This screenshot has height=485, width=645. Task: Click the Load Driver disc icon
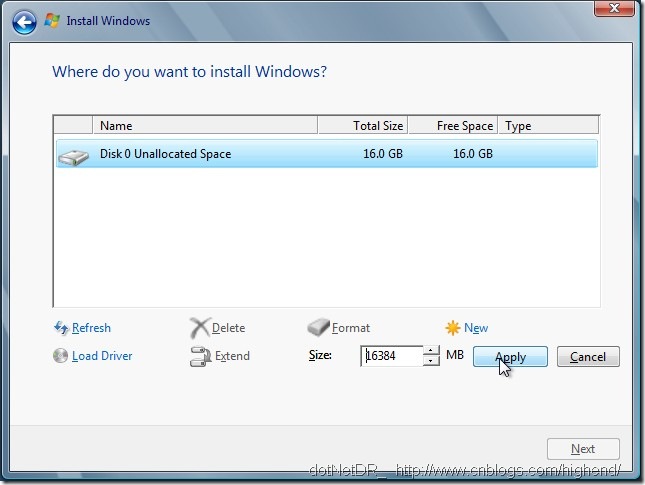pyautogui.click(x=60, y=356)
